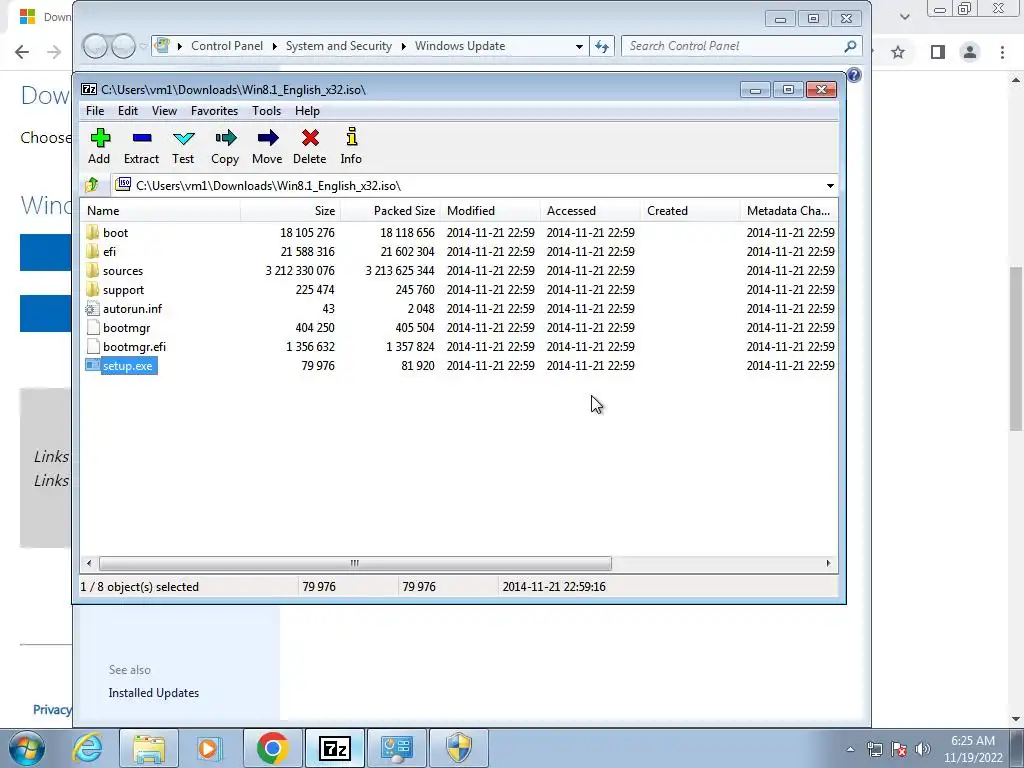The image size is (1024, 768).
Task: Click the Chrome page vertical scrollbar
Action: coord(1016,349)
